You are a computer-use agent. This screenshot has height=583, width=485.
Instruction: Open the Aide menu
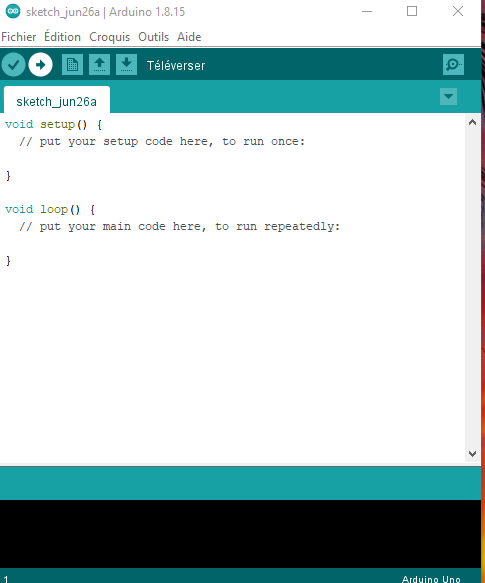point(189,37)
